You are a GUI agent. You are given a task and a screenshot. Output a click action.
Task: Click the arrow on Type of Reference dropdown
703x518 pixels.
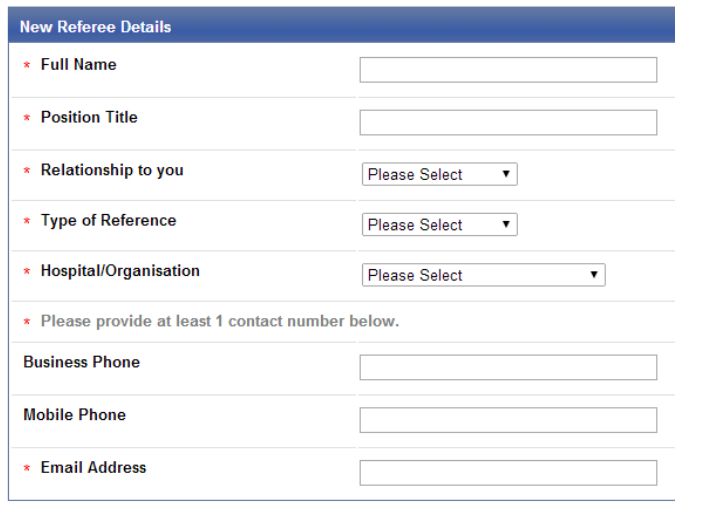tap(506, 224)
